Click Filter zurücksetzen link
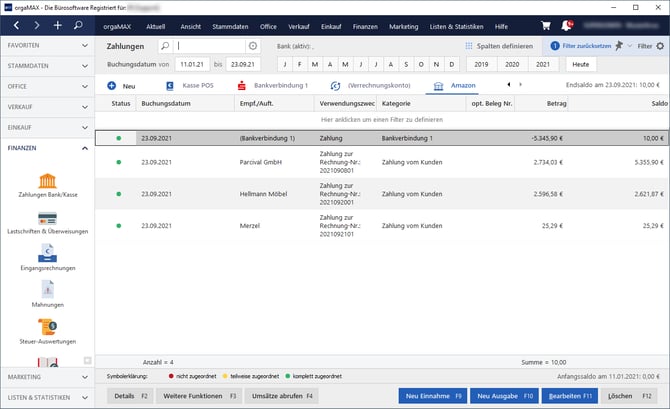Image resolution: width=670 pixels, height=409 pixels. pos(586,46)
